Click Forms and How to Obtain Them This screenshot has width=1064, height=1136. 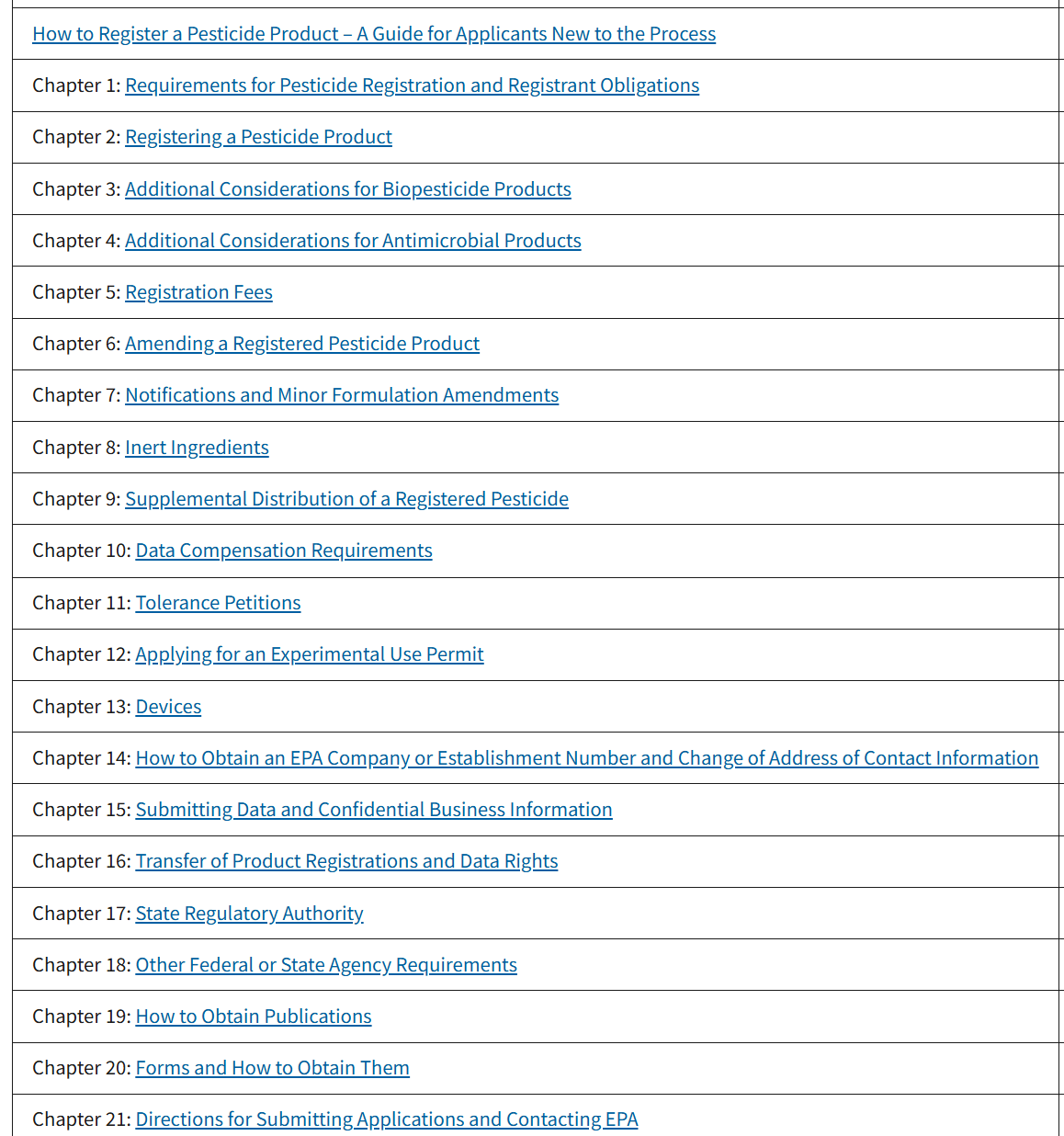click(x=272, y=1068)
